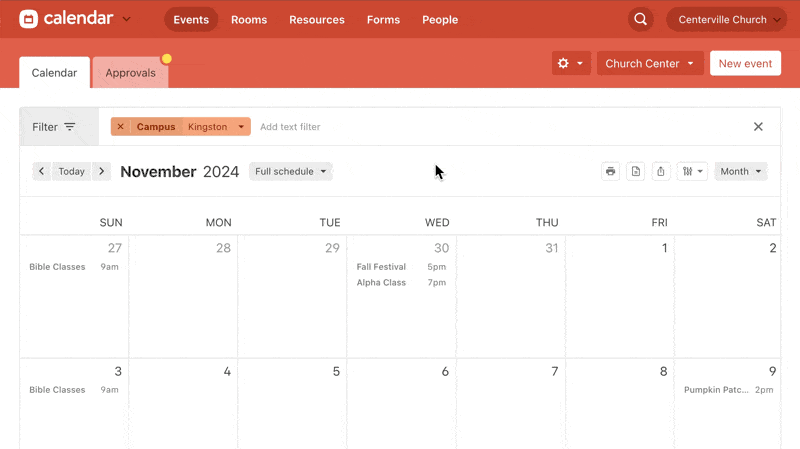The image size is (800, 449).
Task: Open Bible Classes event on November 3
Action: pyautogui.click(x=74, y=390)
